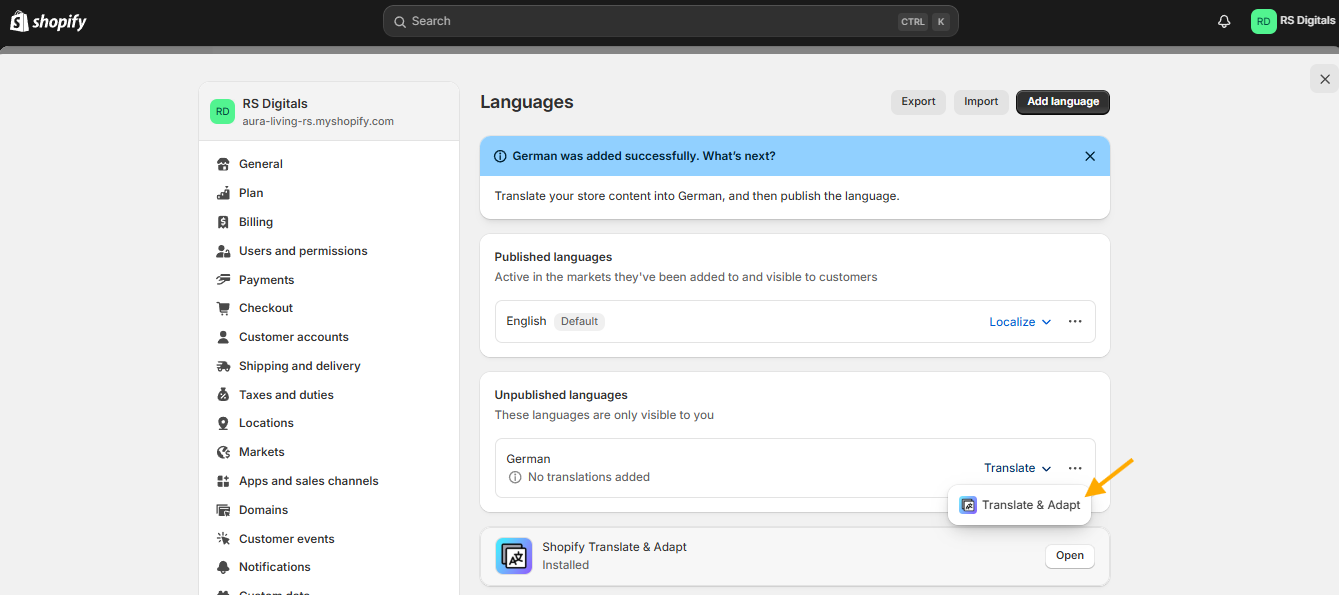Open the notifications bell
This screenshot has width=1339, height=595.
coord(1224,21)
